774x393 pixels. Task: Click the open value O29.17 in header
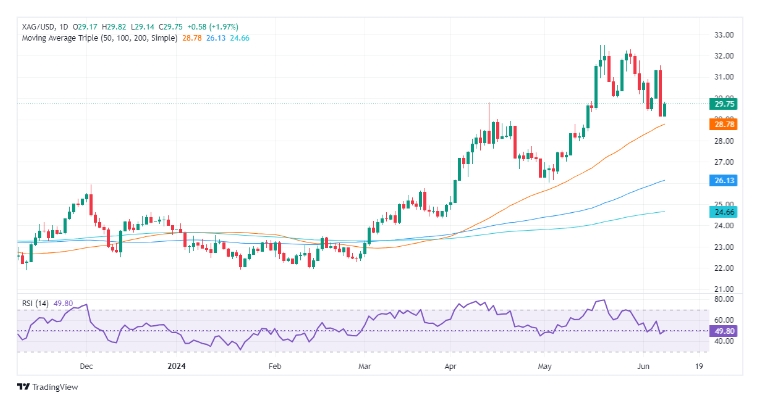click(x=85, y=27)
